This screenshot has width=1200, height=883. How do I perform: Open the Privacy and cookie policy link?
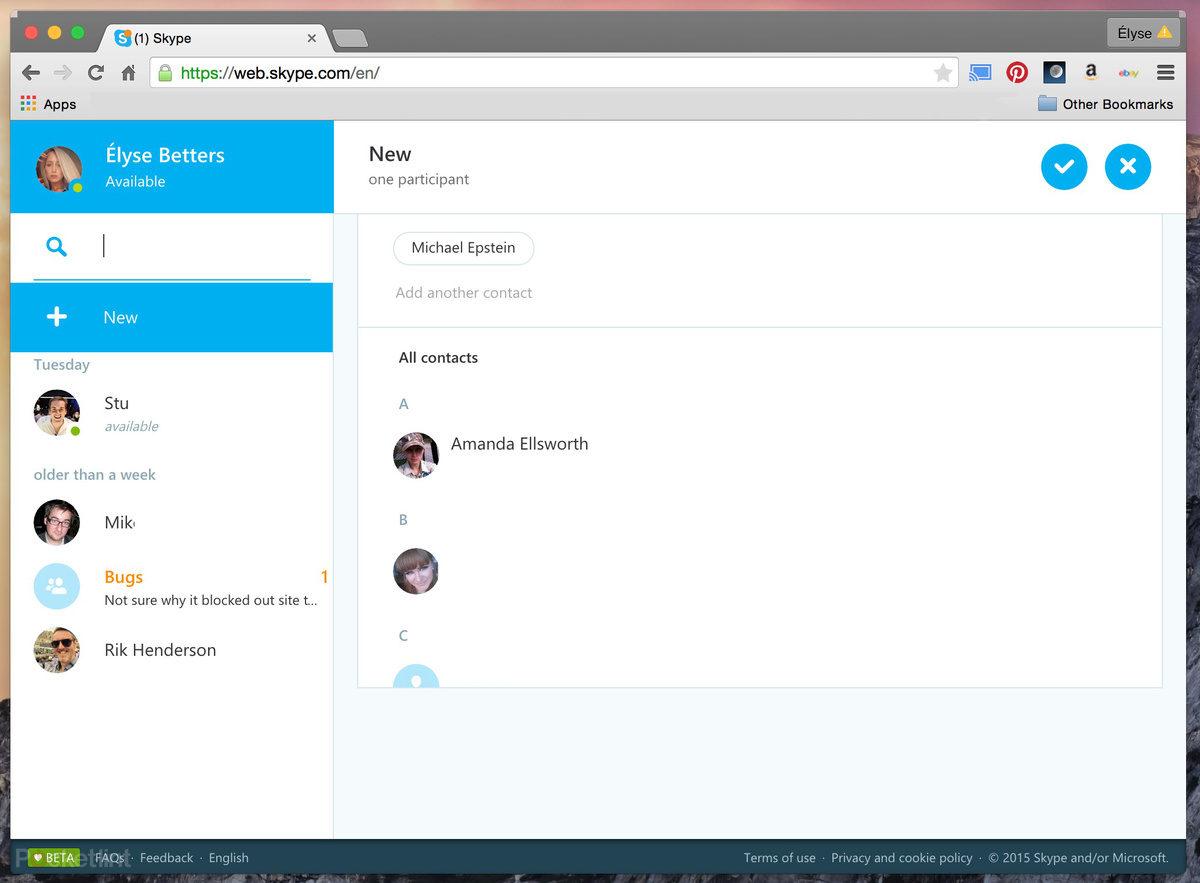pyautogui.click(x=901, y=858)
